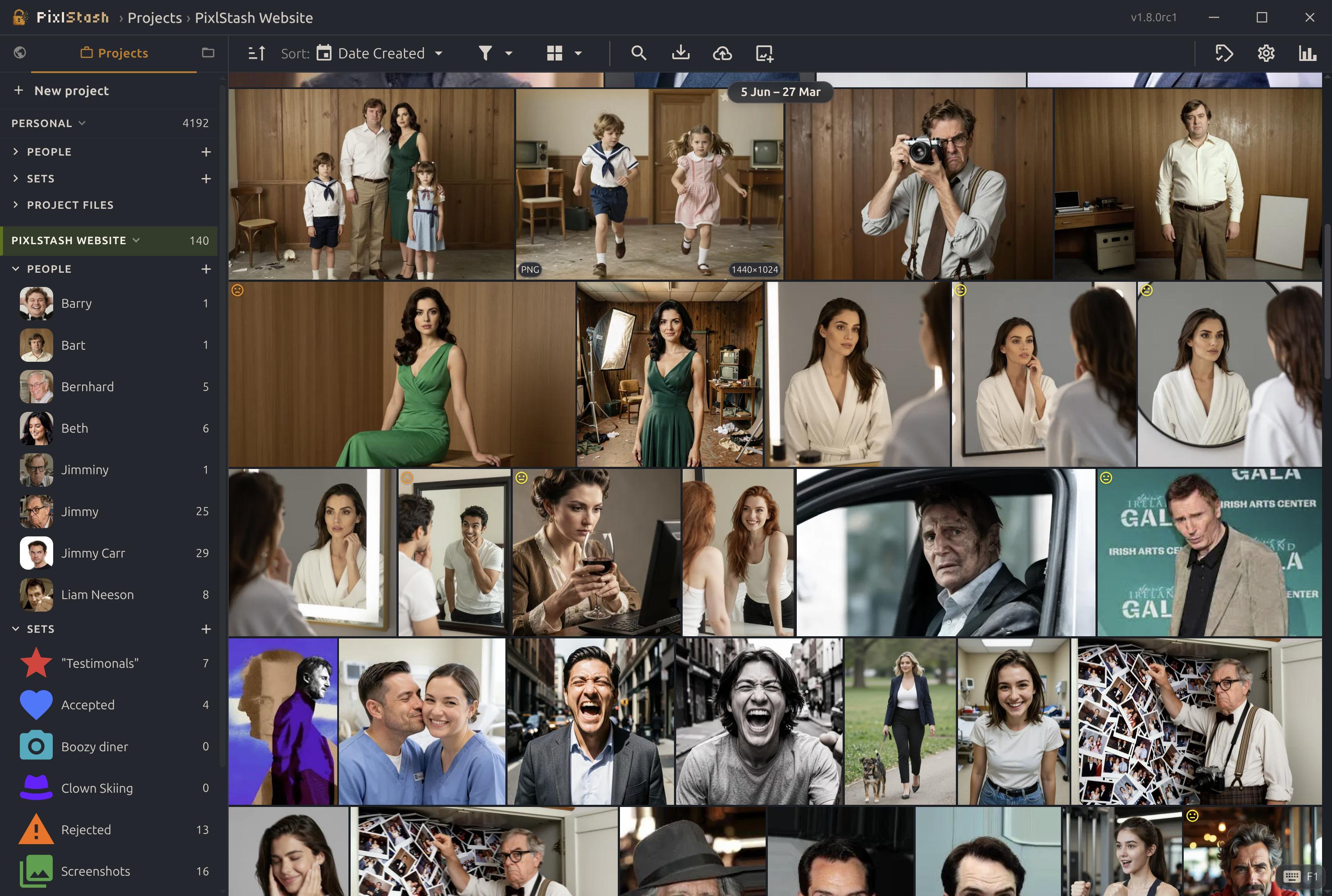The width and height of the screenshot is (1332, 896).
Task: Open the tags editor icon
Action: tap(1224, 53)
